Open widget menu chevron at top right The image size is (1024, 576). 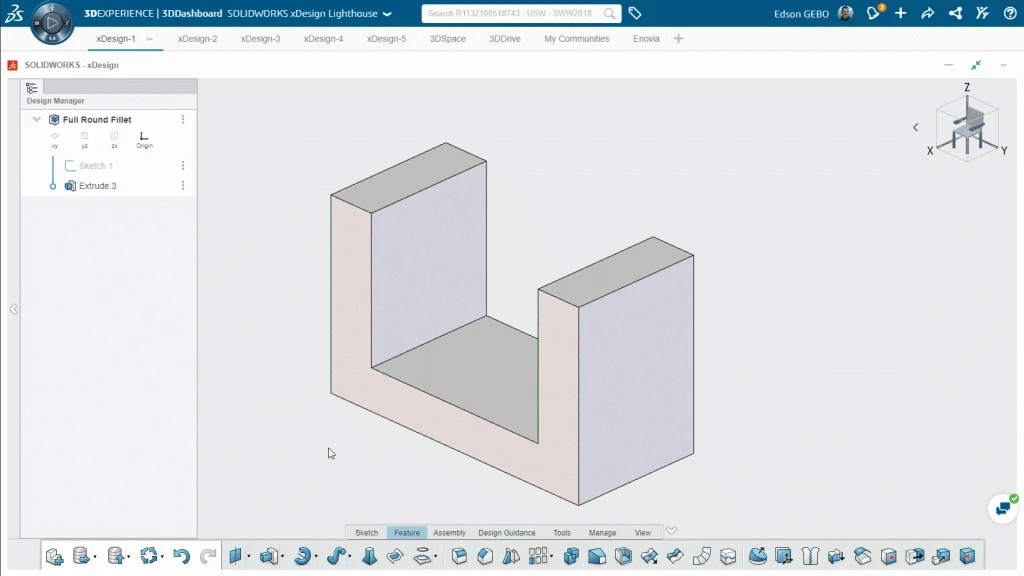coord(1003,65)
